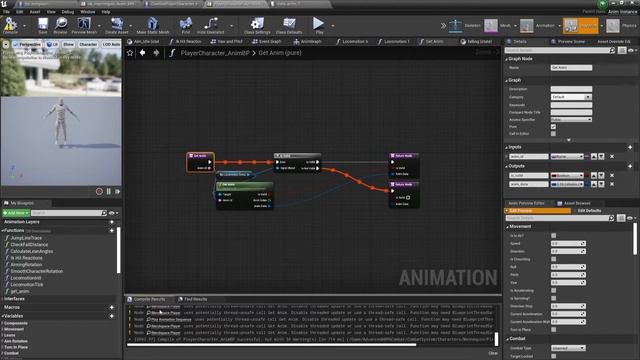640x360 pixels.
Task: Toggle the first checkbox under Movement
Action: tap(553, 236)
